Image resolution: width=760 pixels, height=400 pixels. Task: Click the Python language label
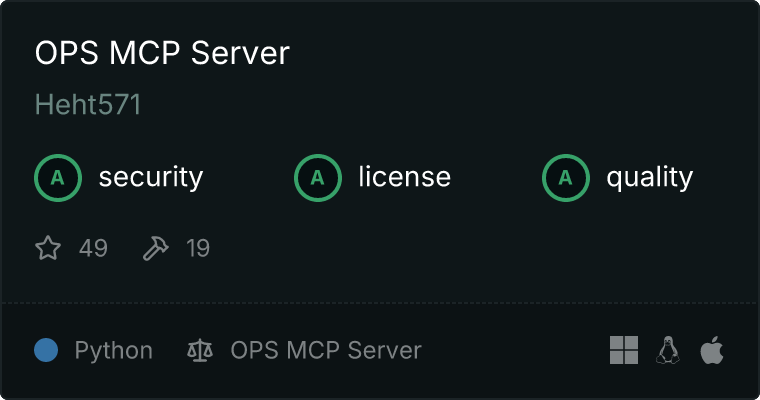114,351
